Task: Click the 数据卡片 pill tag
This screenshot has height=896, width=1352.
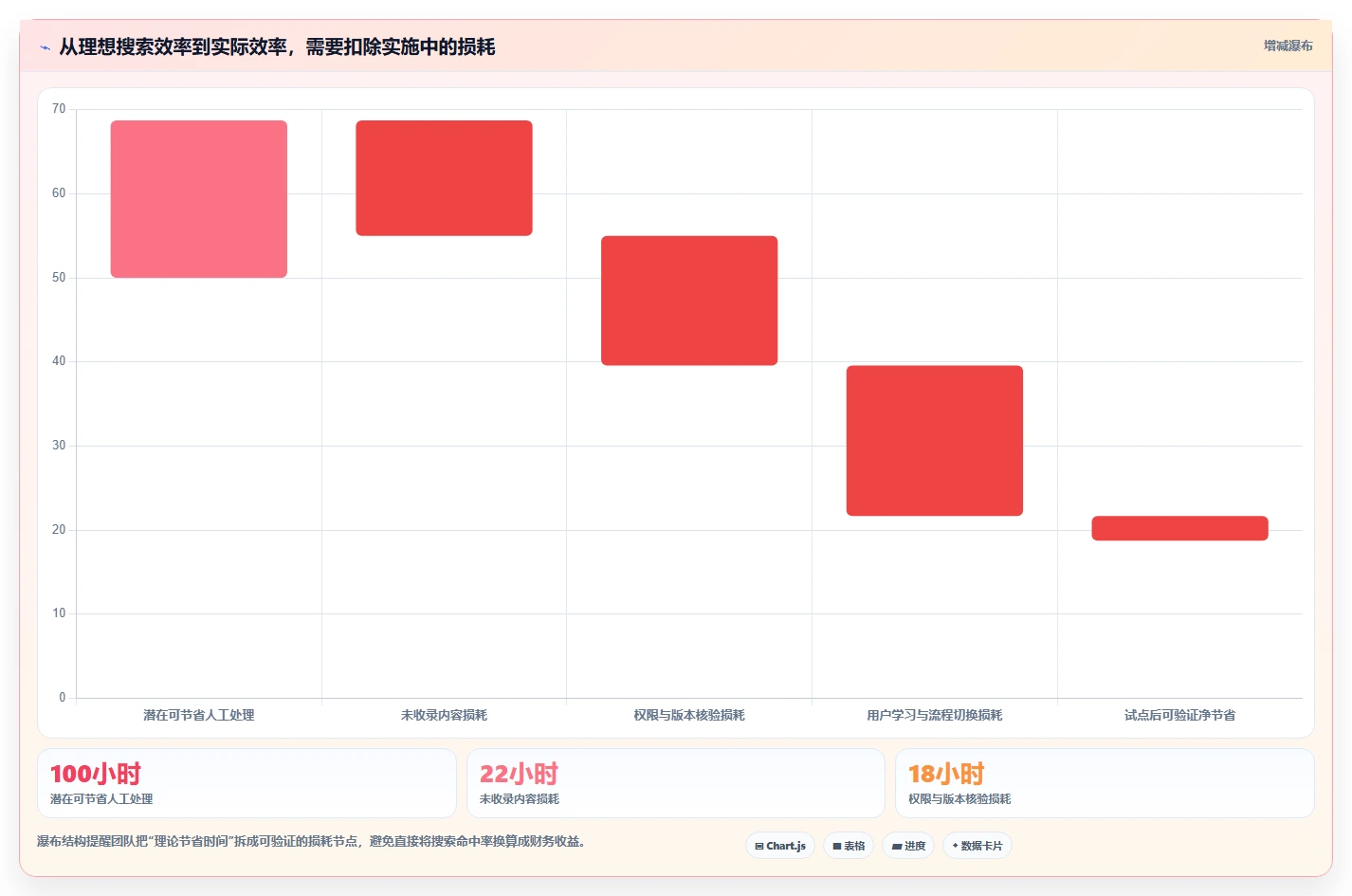Action: click(977, 846)
